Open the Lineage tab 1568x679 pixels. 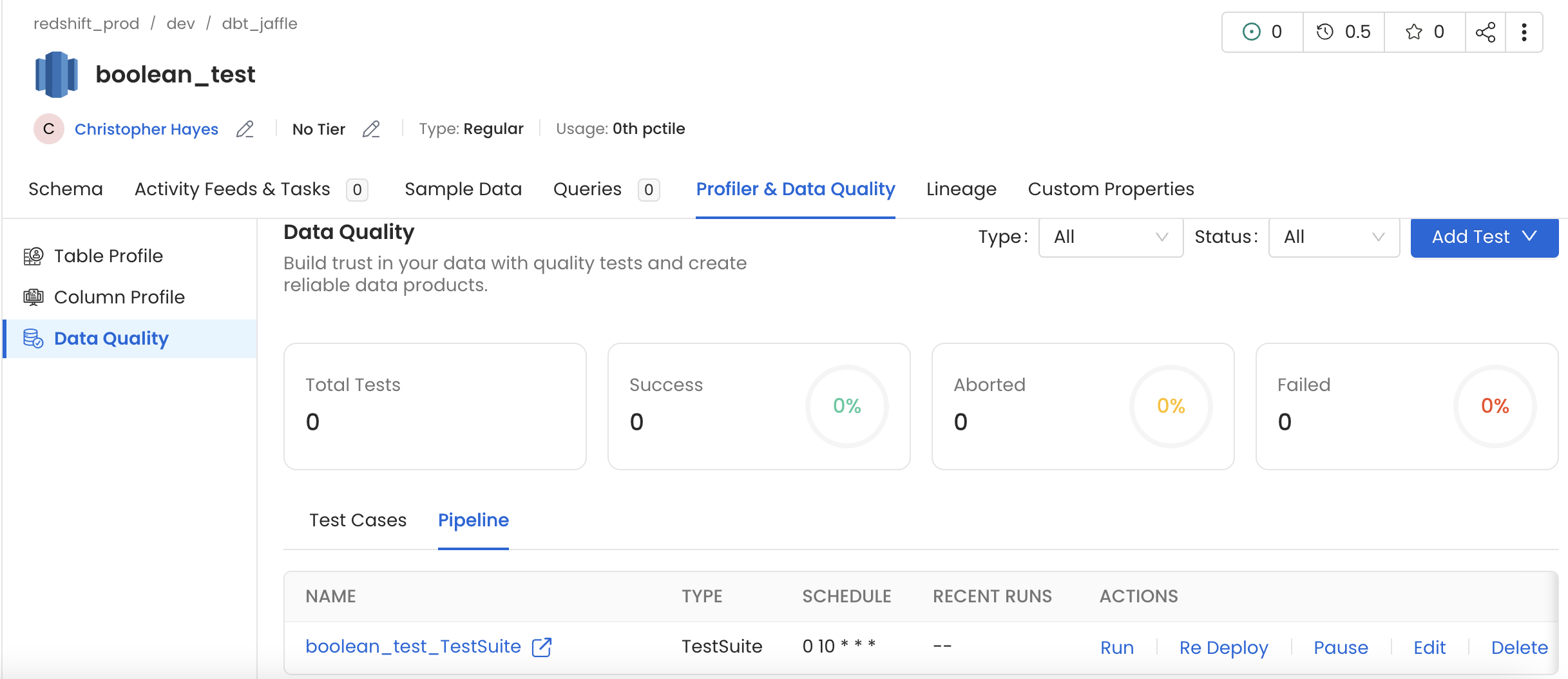(x=961, y=189)
